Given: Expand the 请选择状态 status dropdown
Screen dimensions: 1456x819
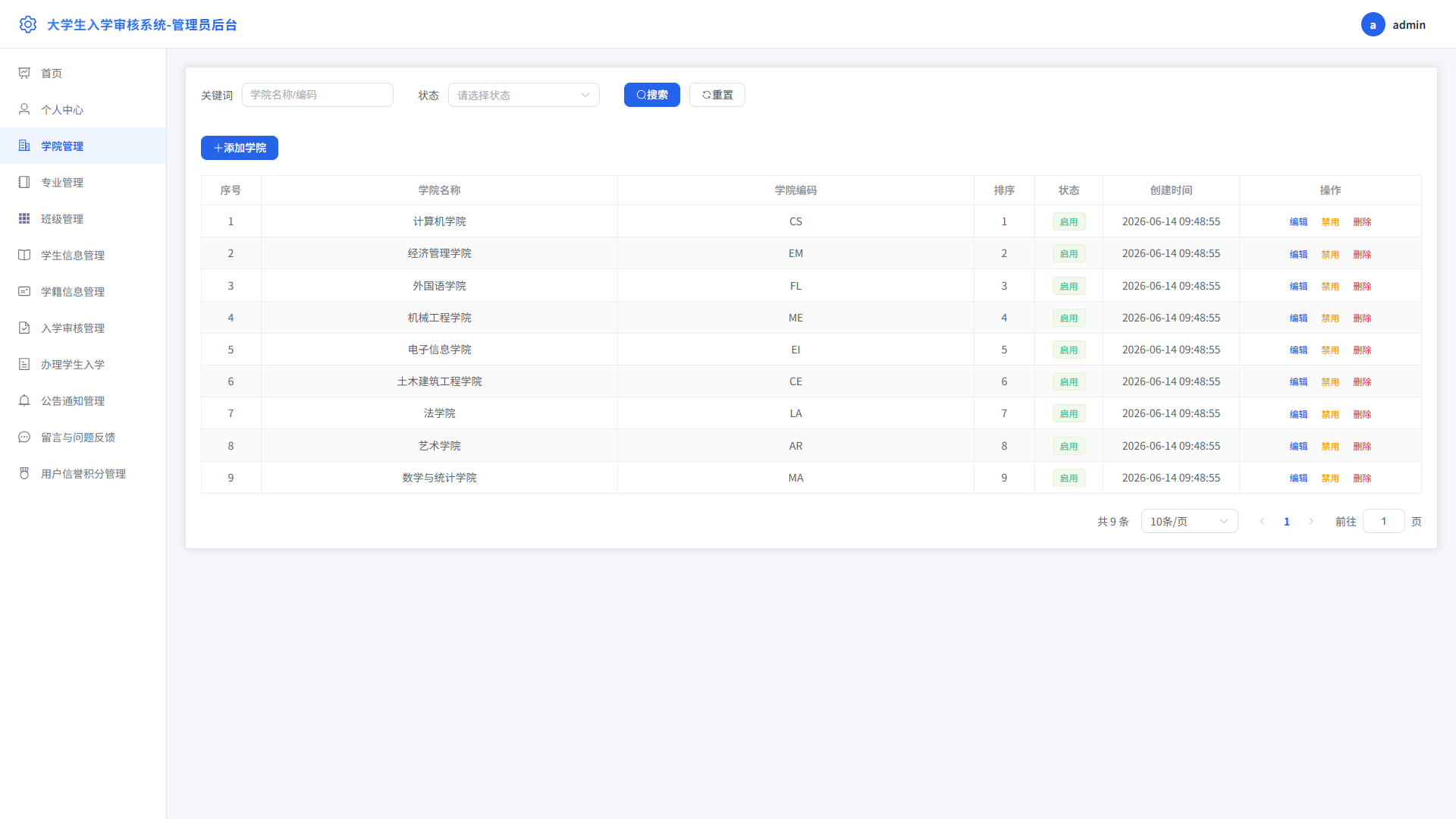Looking at the screenshot, I should point(523,95).
